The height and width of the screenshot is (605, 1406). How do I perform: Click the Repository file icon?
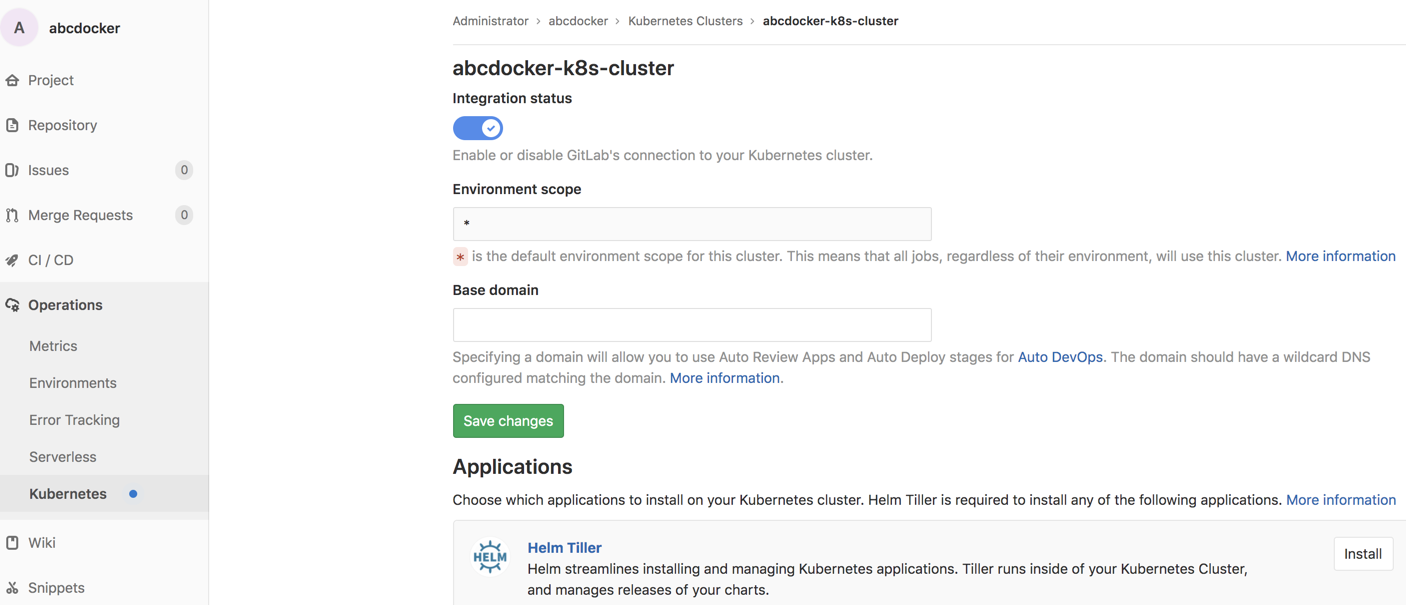12,125
